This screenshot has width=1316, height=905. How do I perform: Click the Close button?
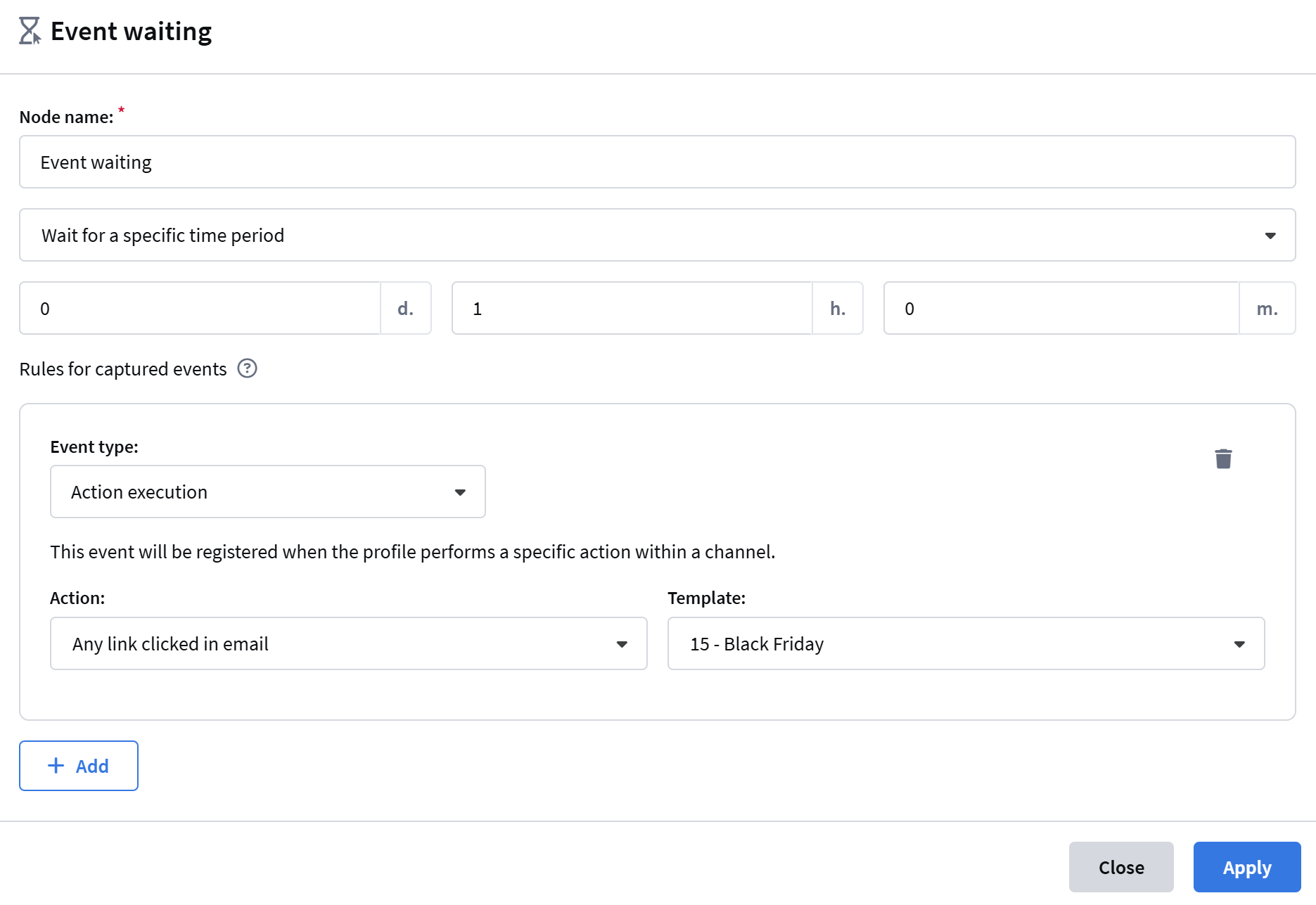pyautogui.click(x=1120, y=867)
